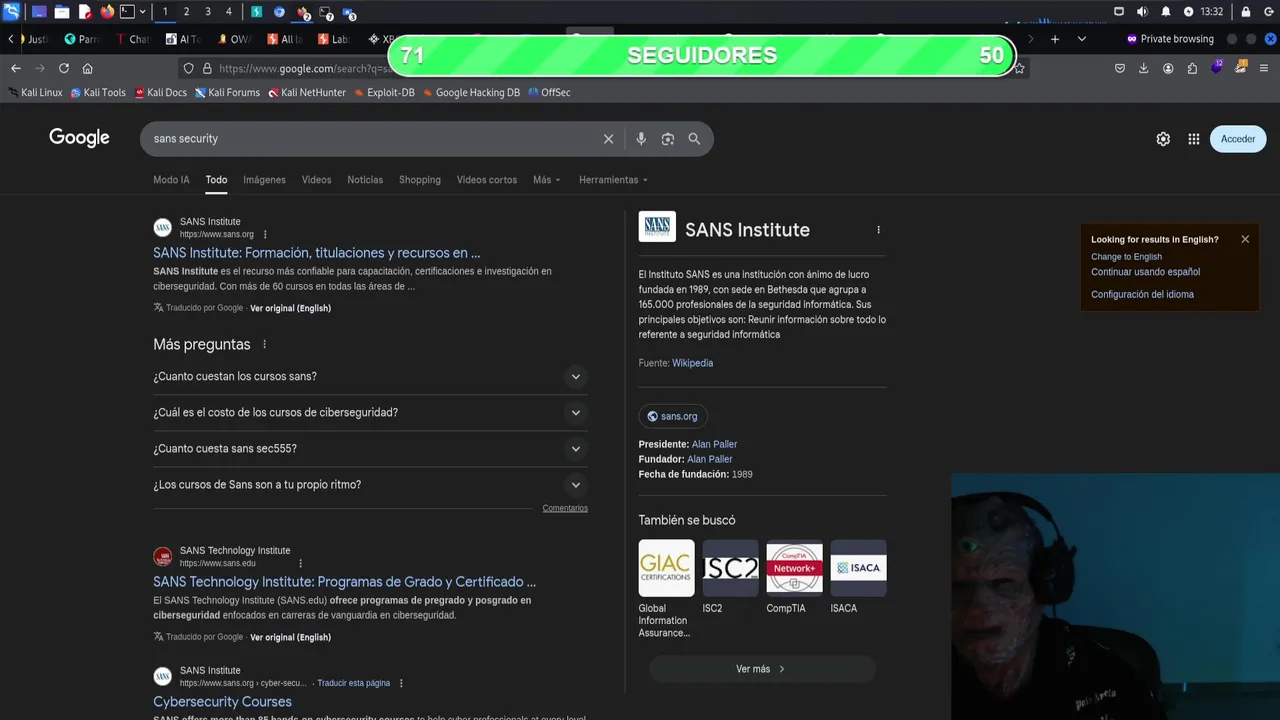Viewport: 1280px width, 720px height.
Task: Open the Firefox hamburger menu
Action: (x=1264, y=68)
